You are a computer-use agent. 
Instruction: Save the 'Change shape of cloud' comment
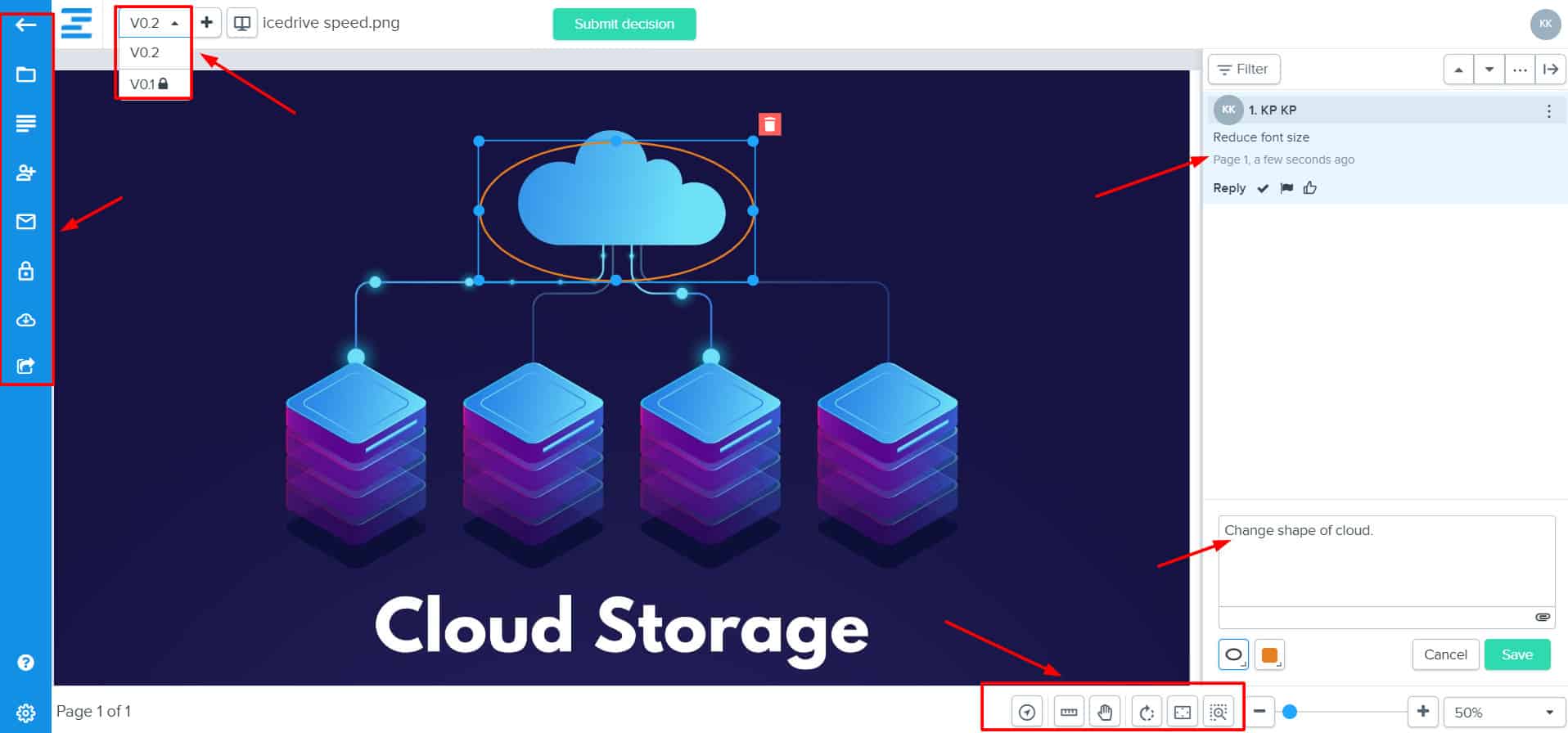point(1516,654)
